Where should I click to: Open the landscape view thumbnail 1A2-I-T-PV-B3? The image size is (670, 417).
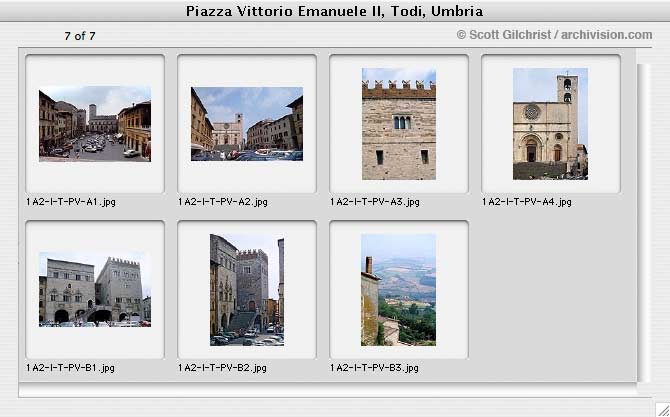coord(399,290)
